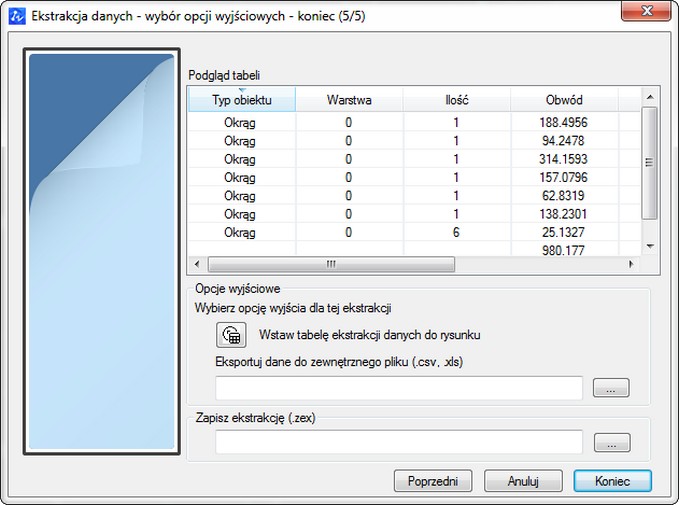
Task: Click the Obwód column header
Action: pos(564,100)
